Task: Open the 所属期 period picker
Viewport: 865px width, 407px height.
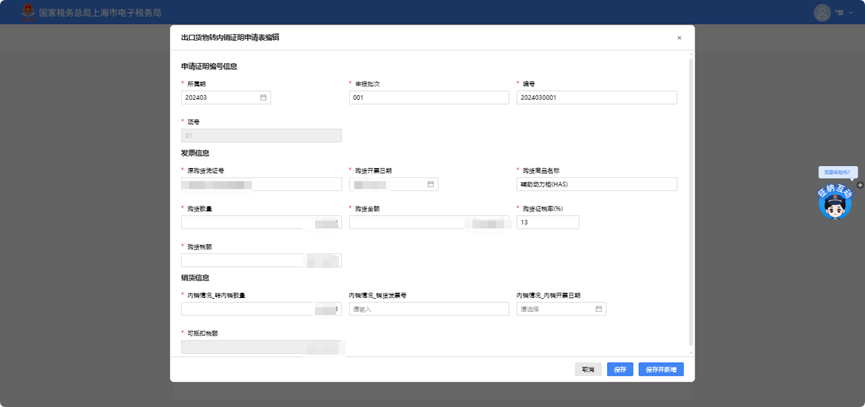Action: [220, 98]
